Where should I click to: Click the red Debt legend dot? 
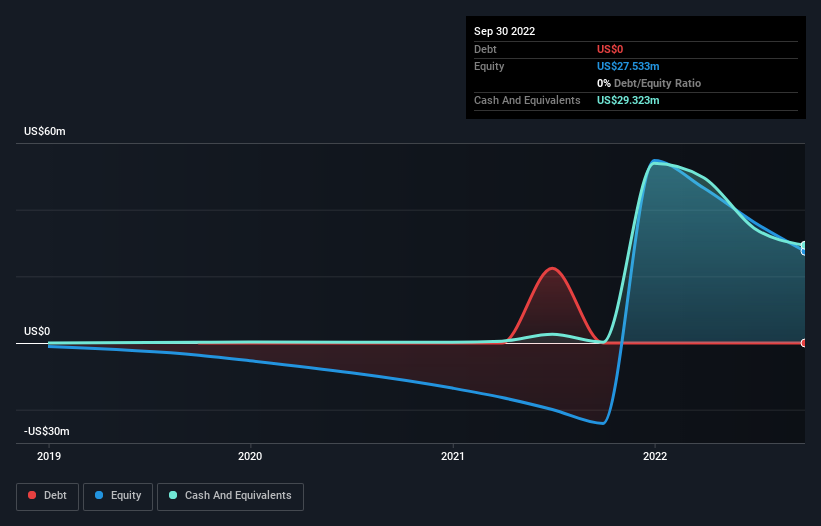pos(32,495)
